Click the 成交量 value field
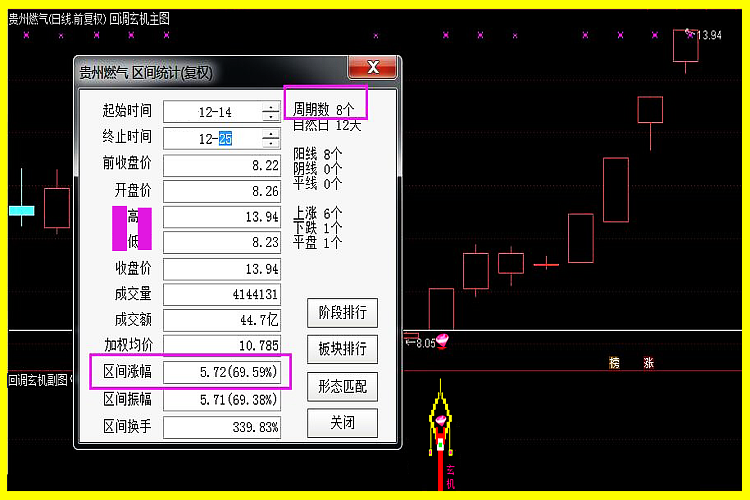Screen dimensions: 750x500 pos(222,294)
